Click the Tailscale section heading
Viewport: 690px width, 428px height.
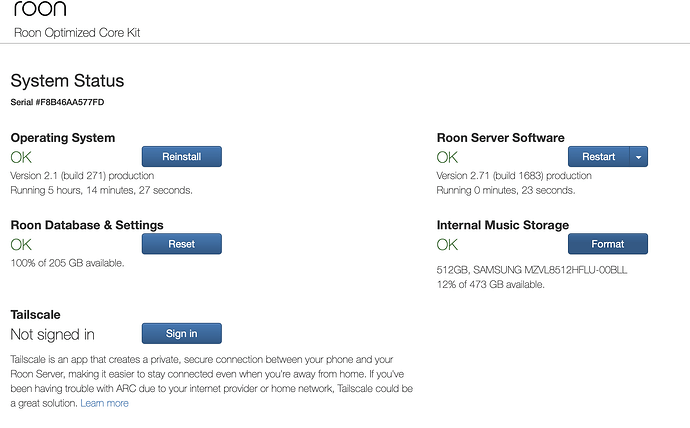pos(35,315)
